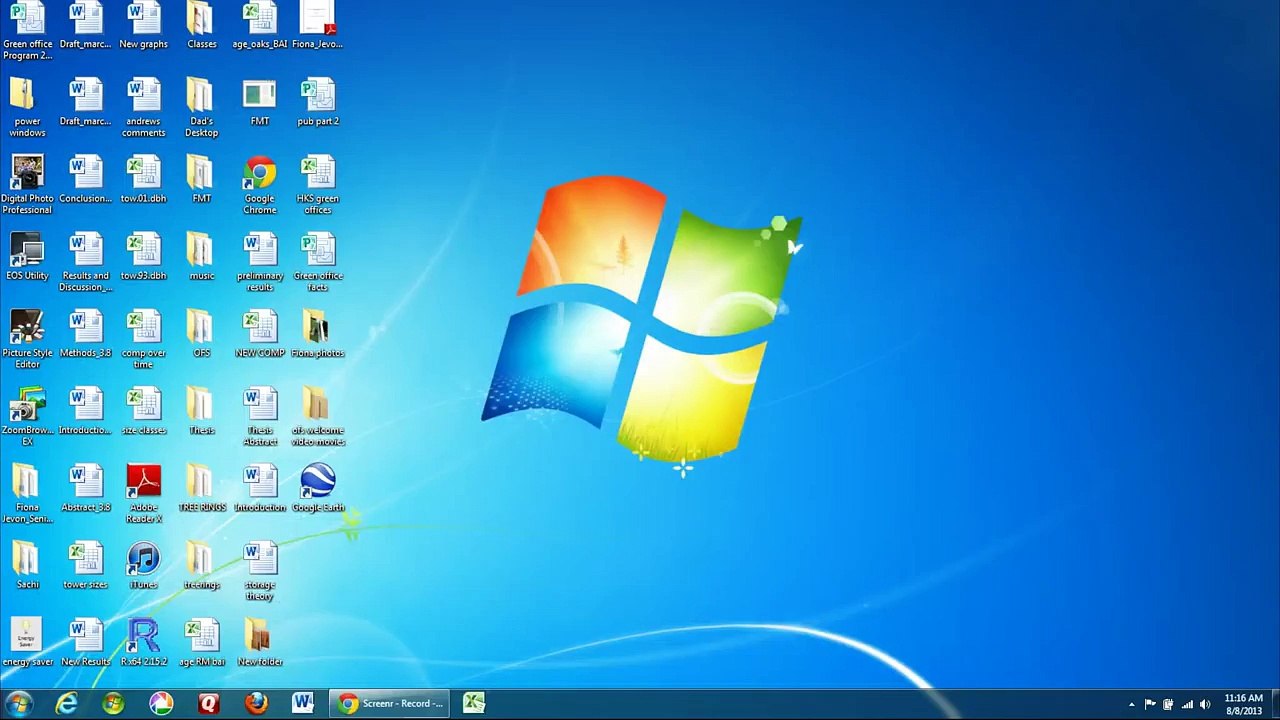The width and height of the screenshot is (1280, 720).
Task: Open the NEW COMP Excel file
Action: tap(259, 334)
